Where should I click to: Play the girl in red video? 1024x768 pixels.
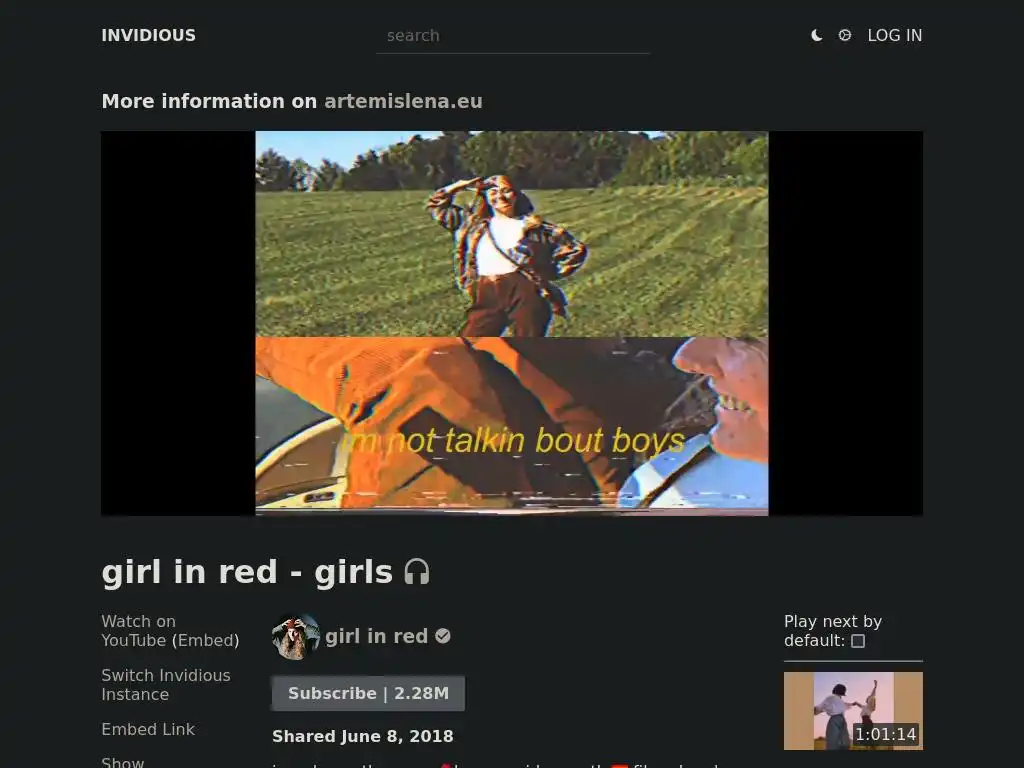coord(512,323)
